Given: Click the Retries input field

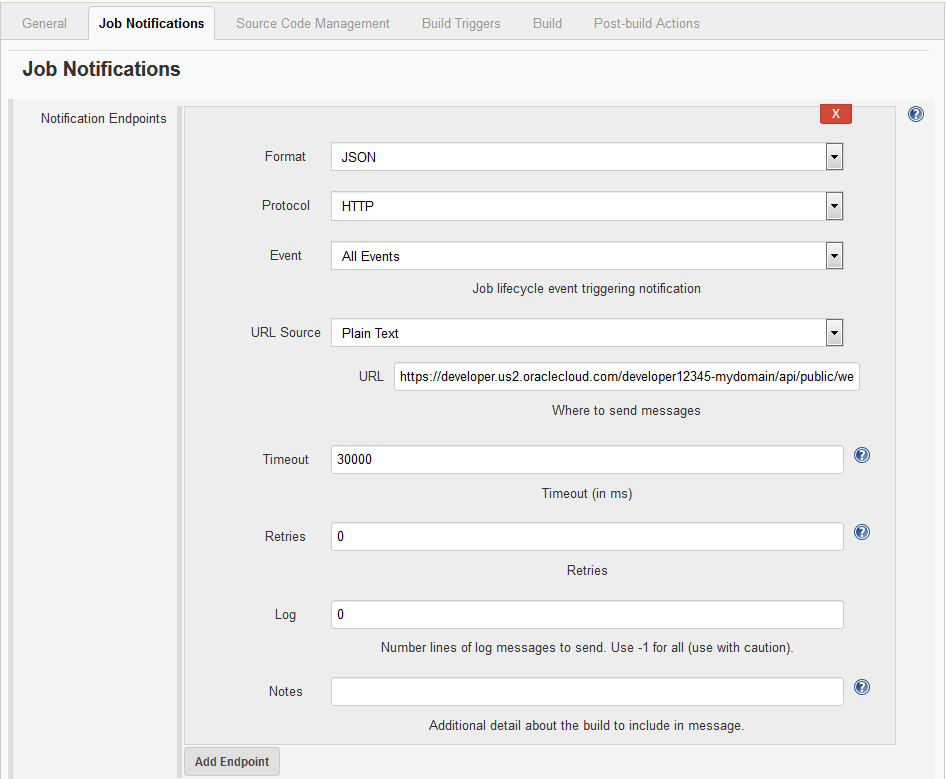Looking at the screenshot, I should 587,537.
